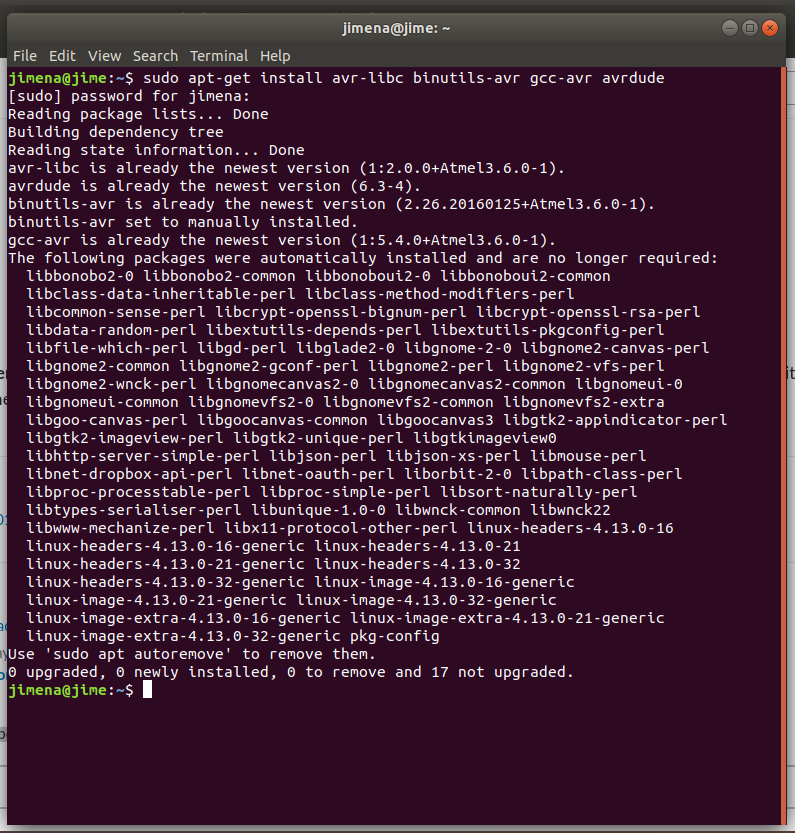Click package name 'libfile-which-perl'
Screen dimensions: 795x833
click(107, 348)
